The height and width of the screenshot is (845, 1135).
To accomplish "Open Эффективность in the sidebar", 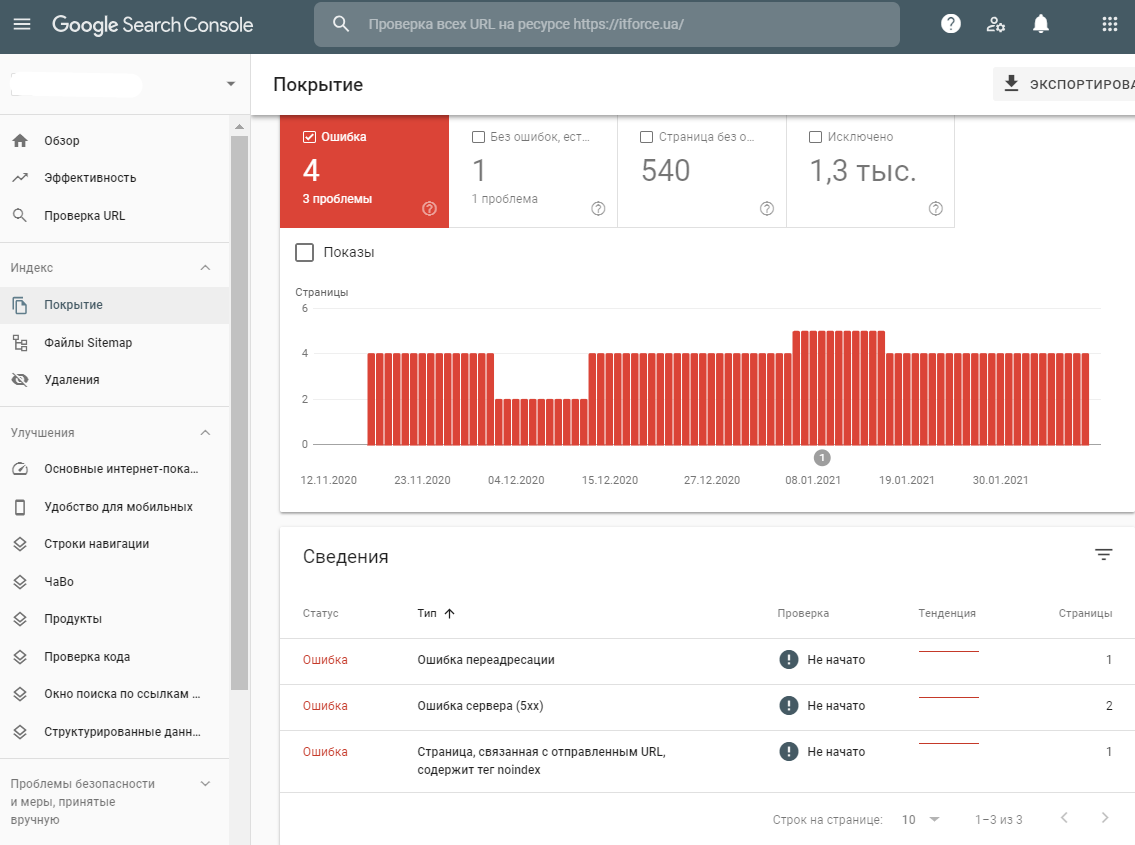I will (90, 178).
